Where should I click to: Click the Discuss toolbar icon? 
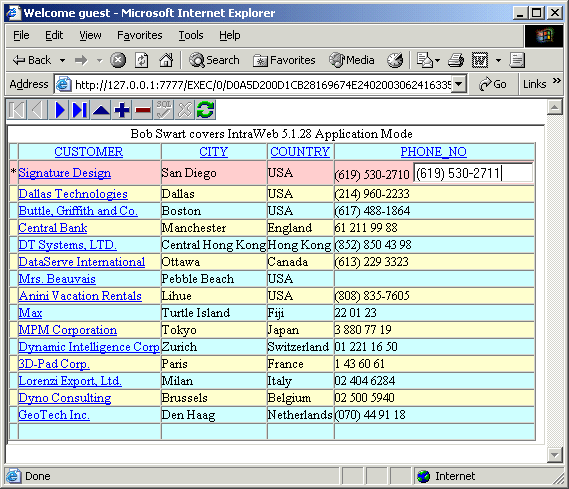(517, 60)
